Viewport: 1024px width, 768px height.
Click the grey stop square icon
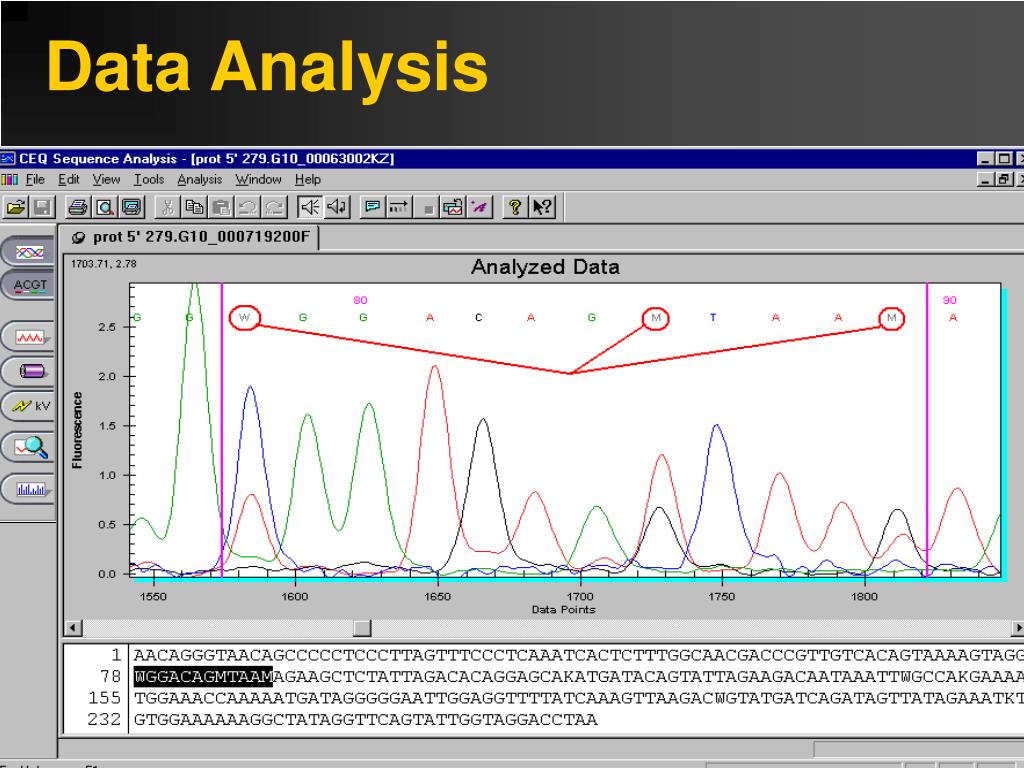pyautogui.click(x=428, y=209)
